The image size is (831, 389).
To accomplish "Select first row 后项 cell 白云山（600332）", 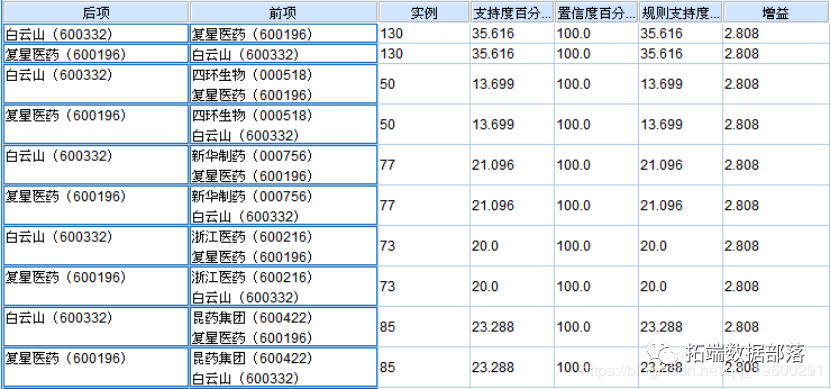I will tap(96, 34).
